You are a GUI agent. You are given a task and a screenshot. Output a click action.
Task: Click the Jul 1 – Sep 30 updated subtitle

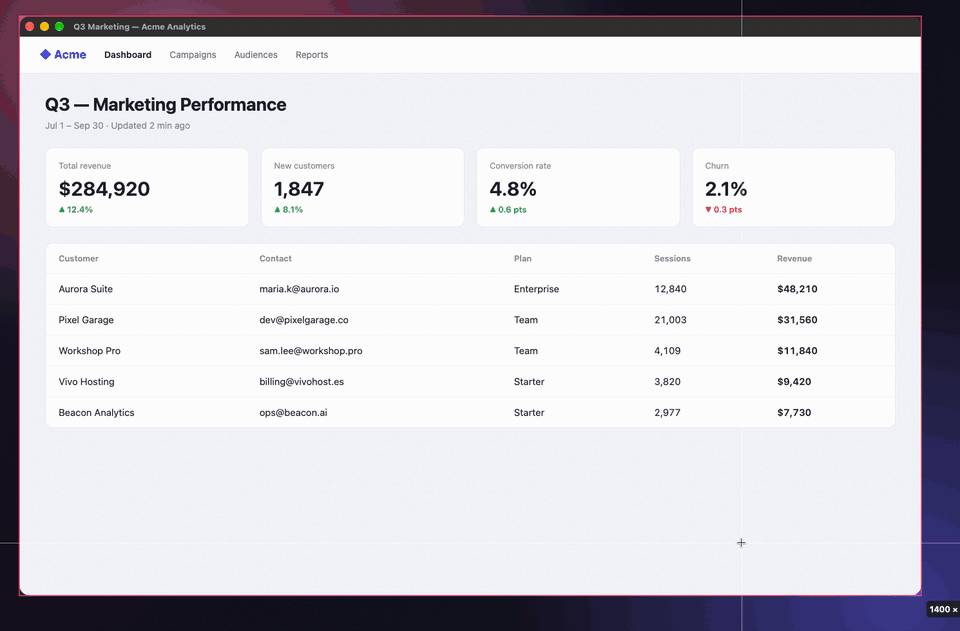[x=118, y=125]
